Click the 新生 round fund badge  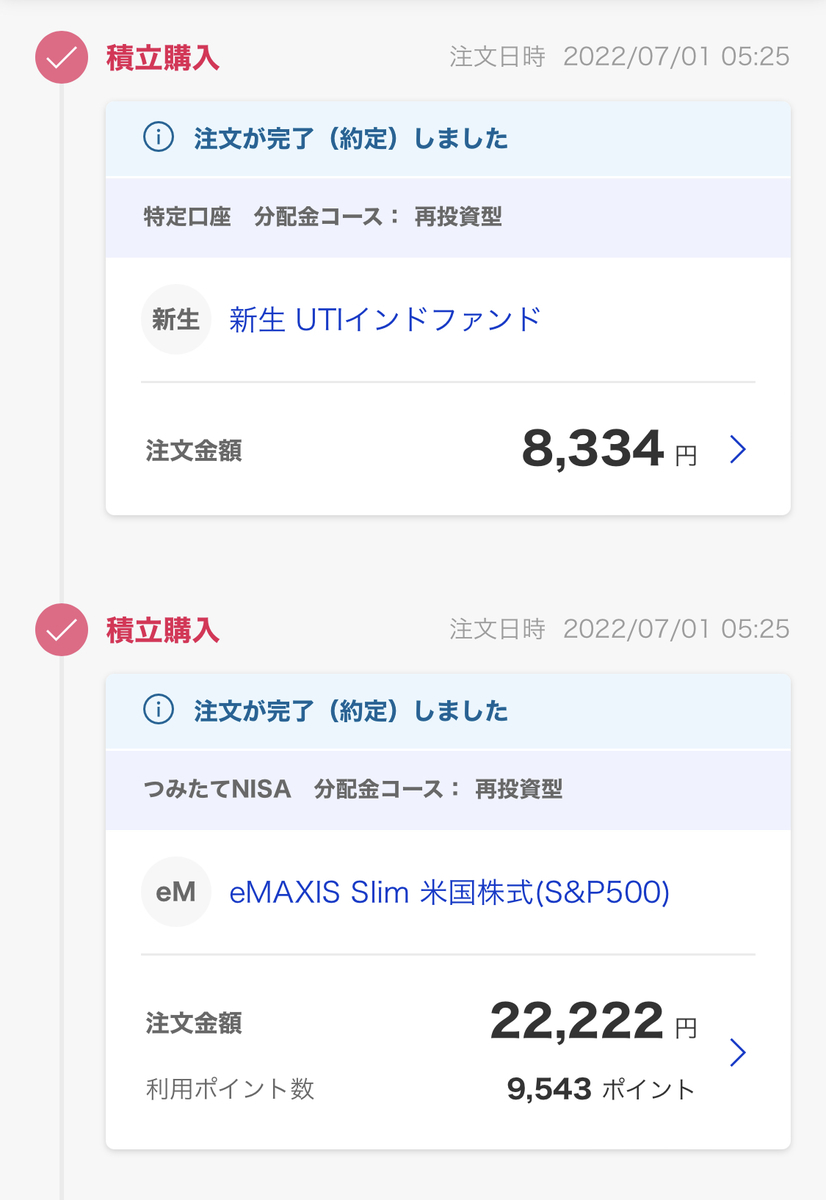point(176,320)
